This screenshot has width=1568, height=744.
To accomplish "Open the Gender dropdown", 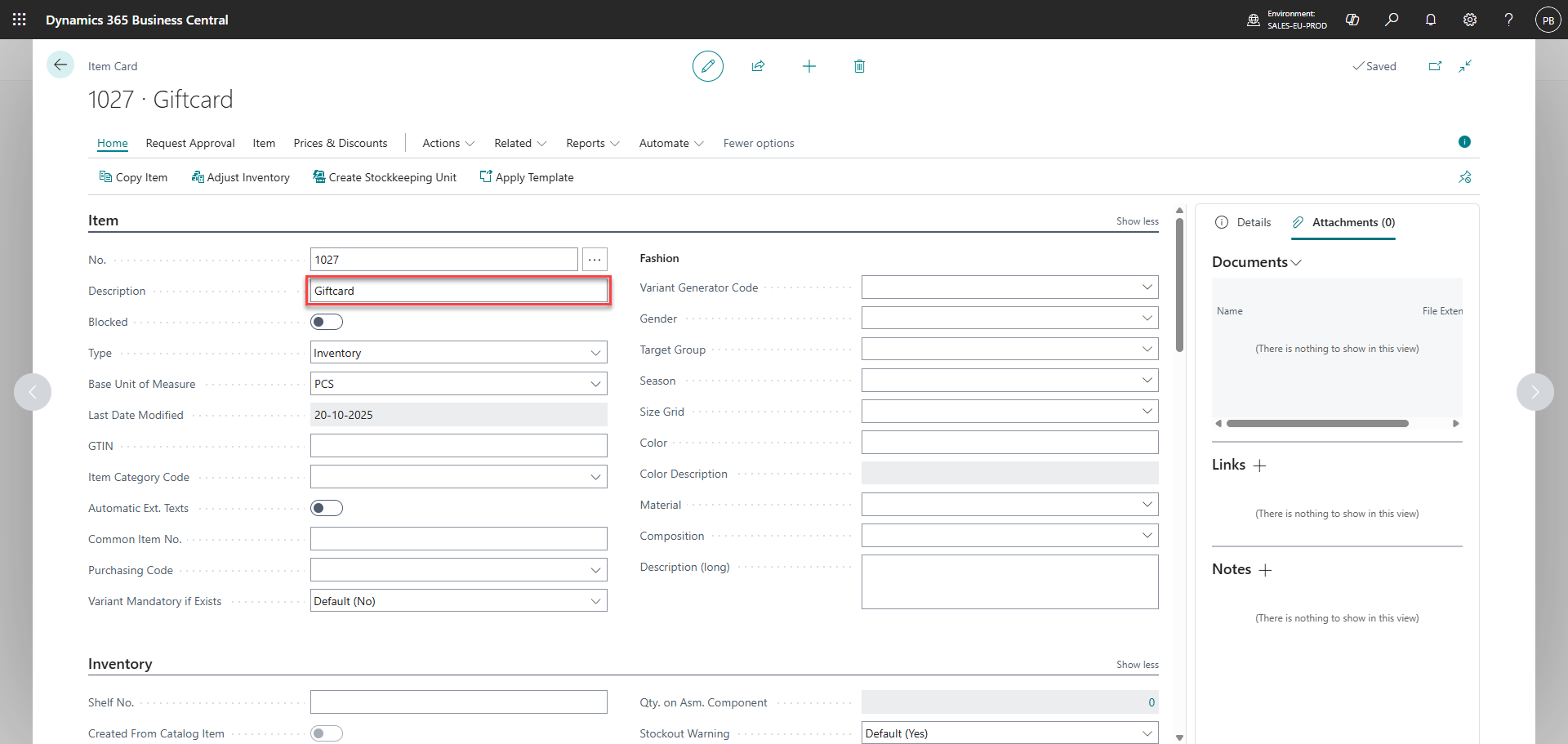I will click(1147, 319).
